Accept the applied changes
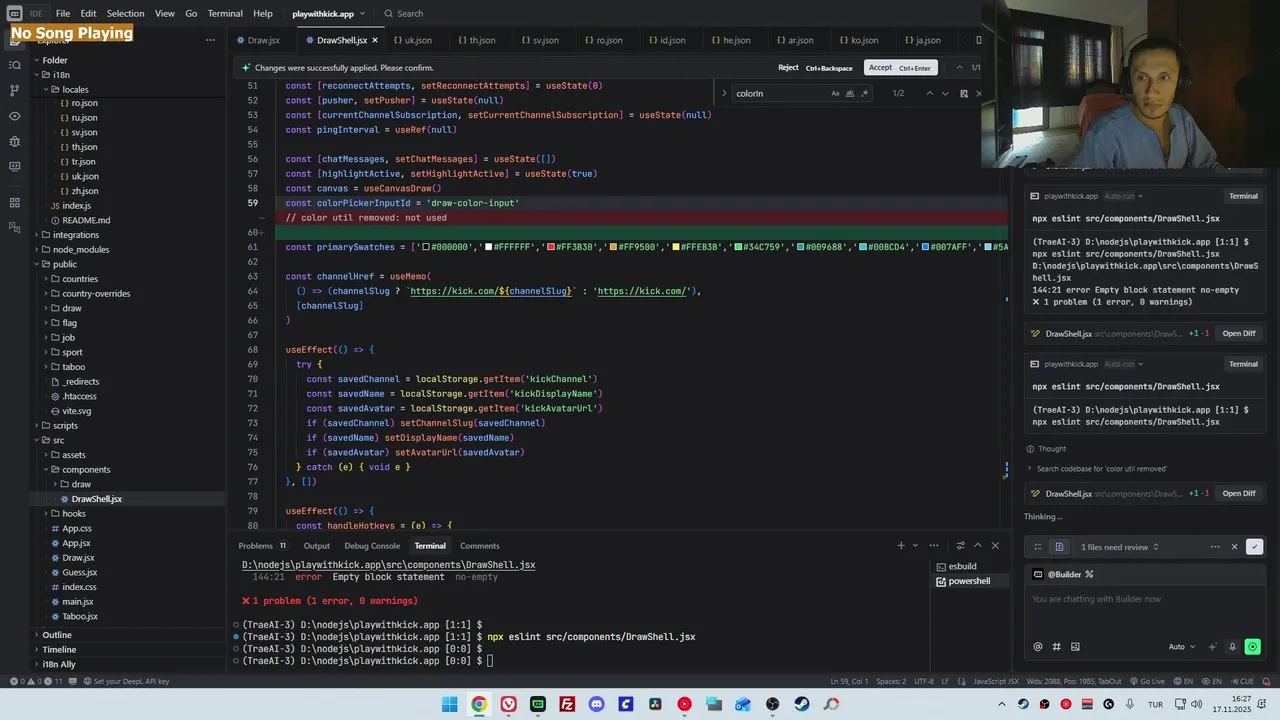This screenshot has height=720, width=1280. click(x=900, y=68)
